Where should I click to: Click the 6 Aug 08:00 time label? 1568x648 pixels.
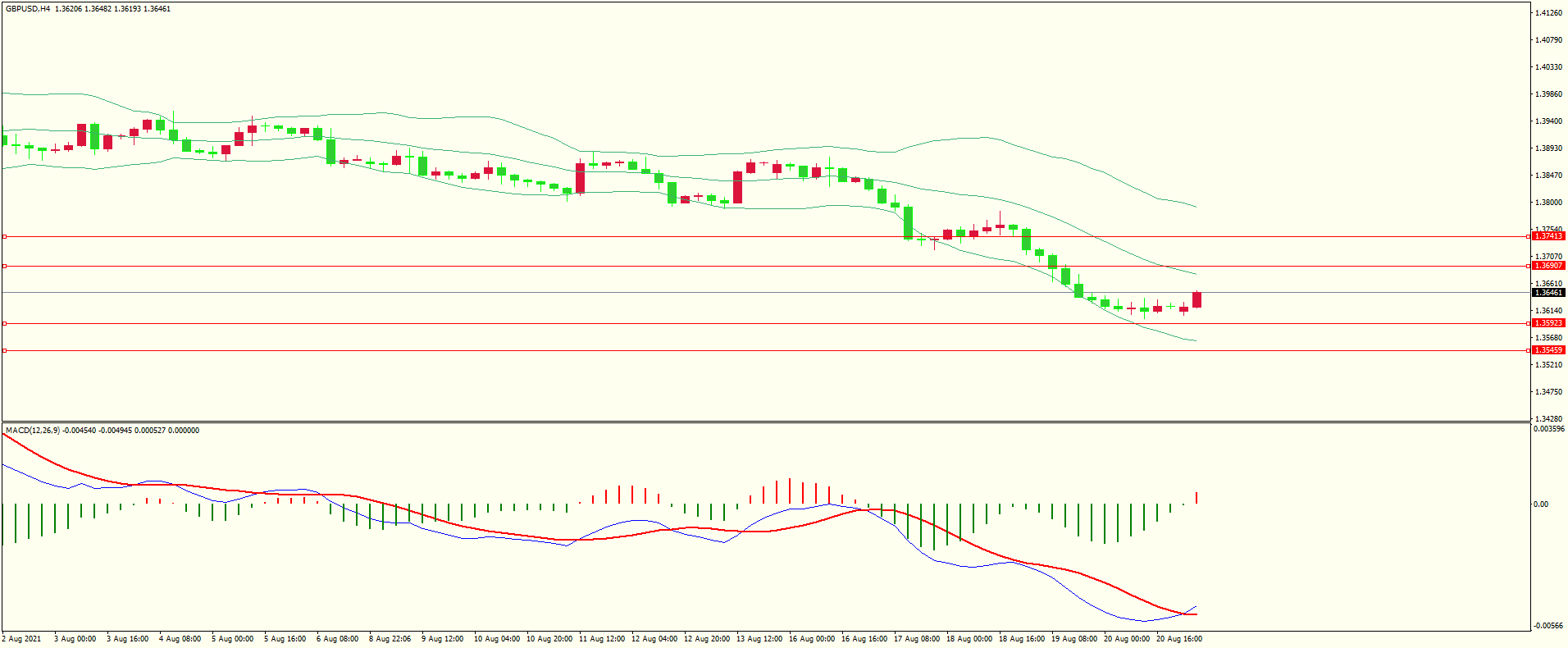338,639
